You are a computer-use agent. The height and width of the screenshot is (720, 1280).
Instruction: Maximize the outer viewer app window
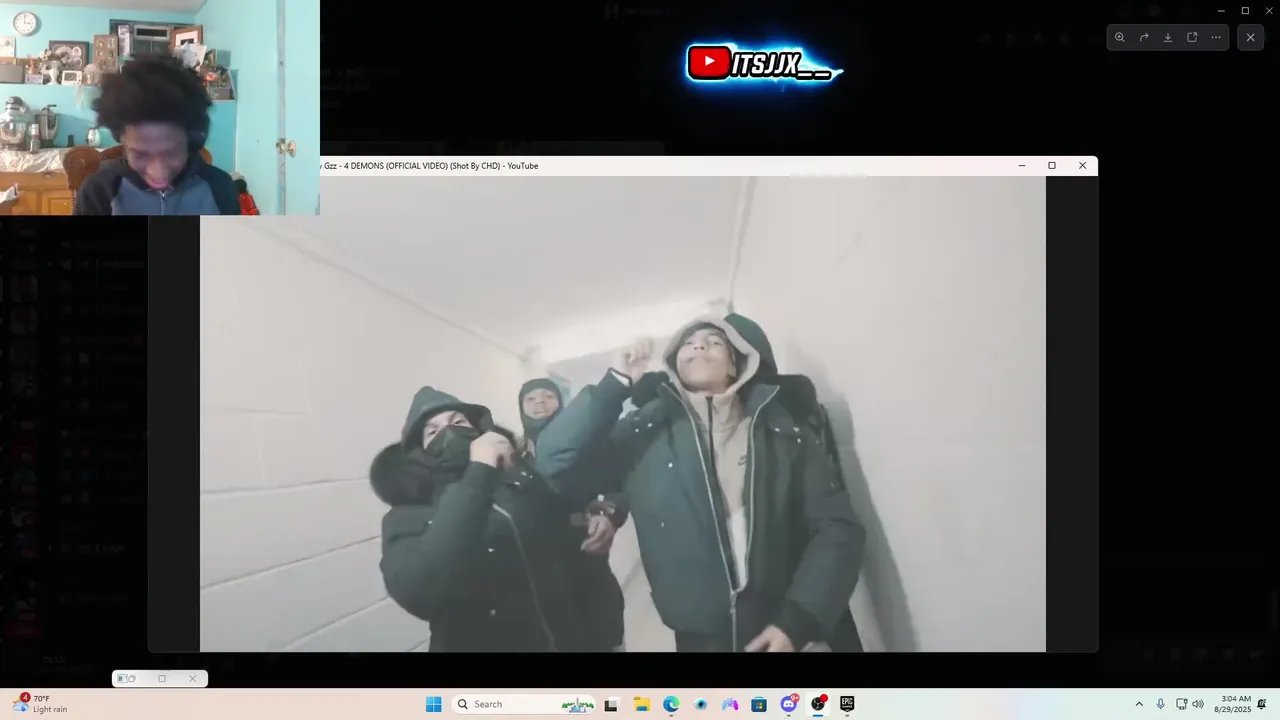click(1245, 11)
